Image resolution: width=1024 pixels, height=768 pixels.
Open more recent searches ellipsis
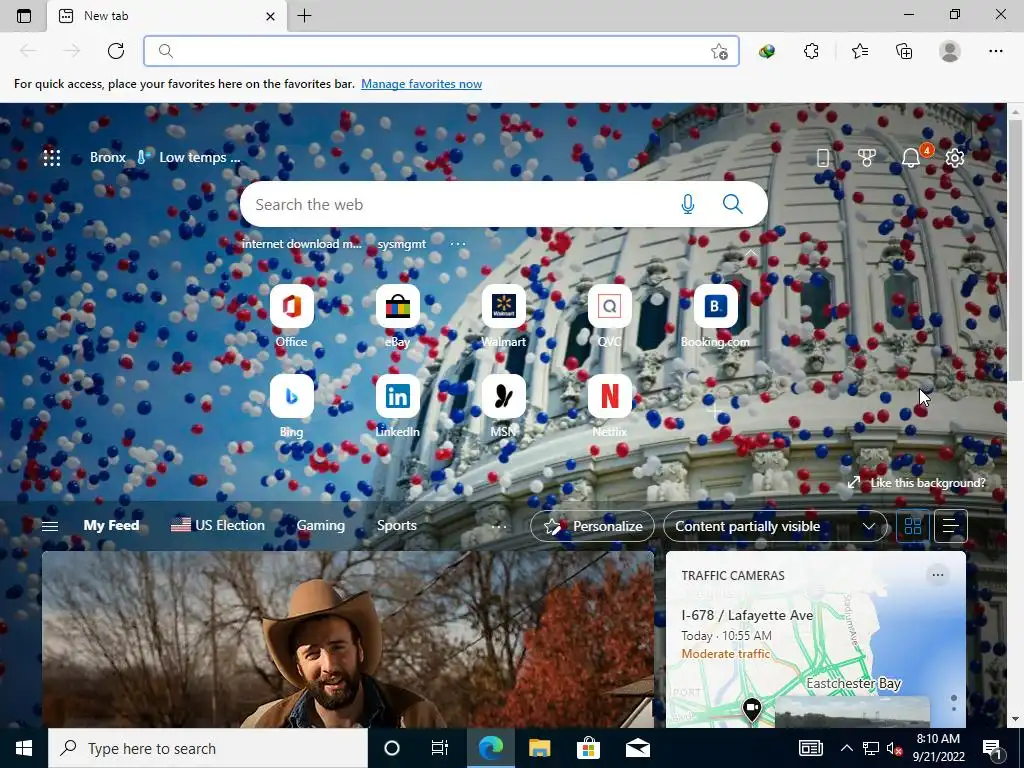pyautogui.click(x=458, y=244)
